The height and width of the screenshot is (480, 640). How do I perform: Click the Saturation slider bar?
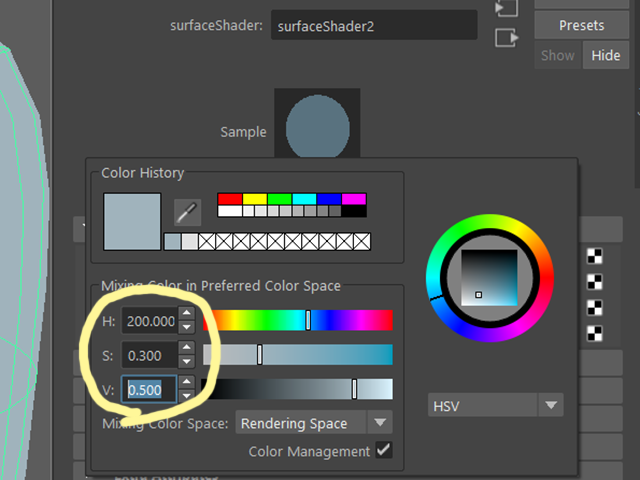coord(298,354)
